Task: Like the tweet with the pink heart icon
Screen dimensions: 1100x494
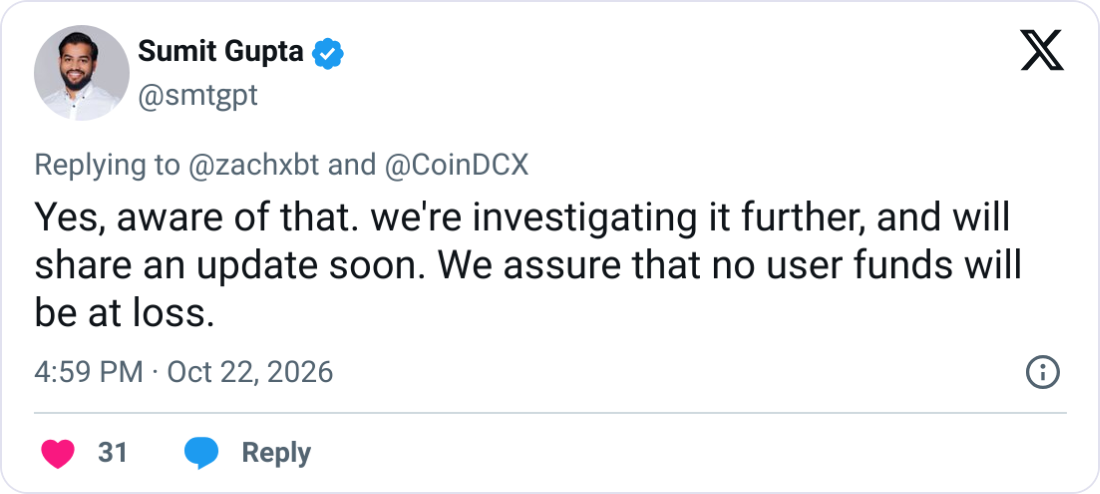Action: click(x=58, y=453)
